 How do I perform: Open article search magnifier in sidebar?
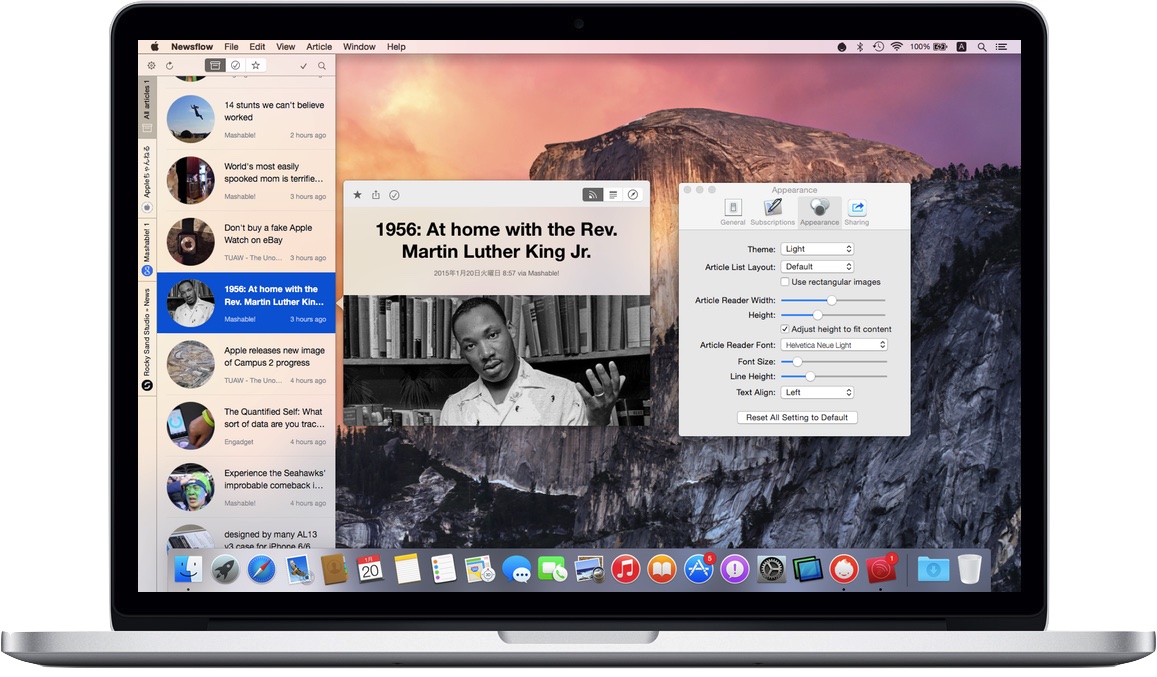[x=322, y=66]
